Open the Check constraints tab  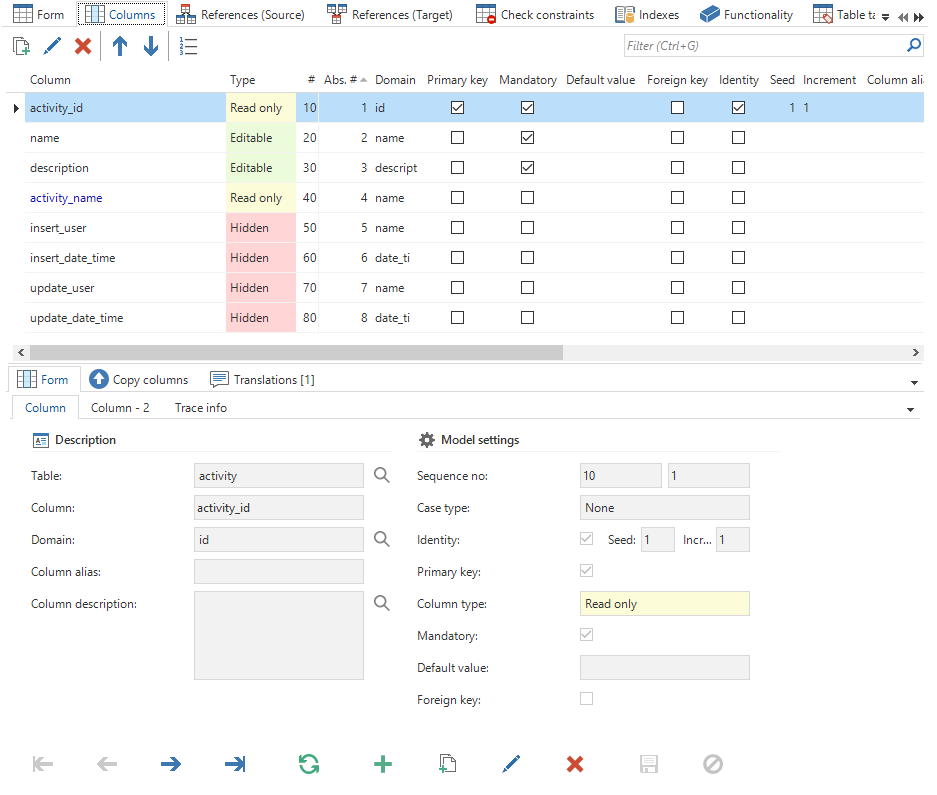coord(535,15)
